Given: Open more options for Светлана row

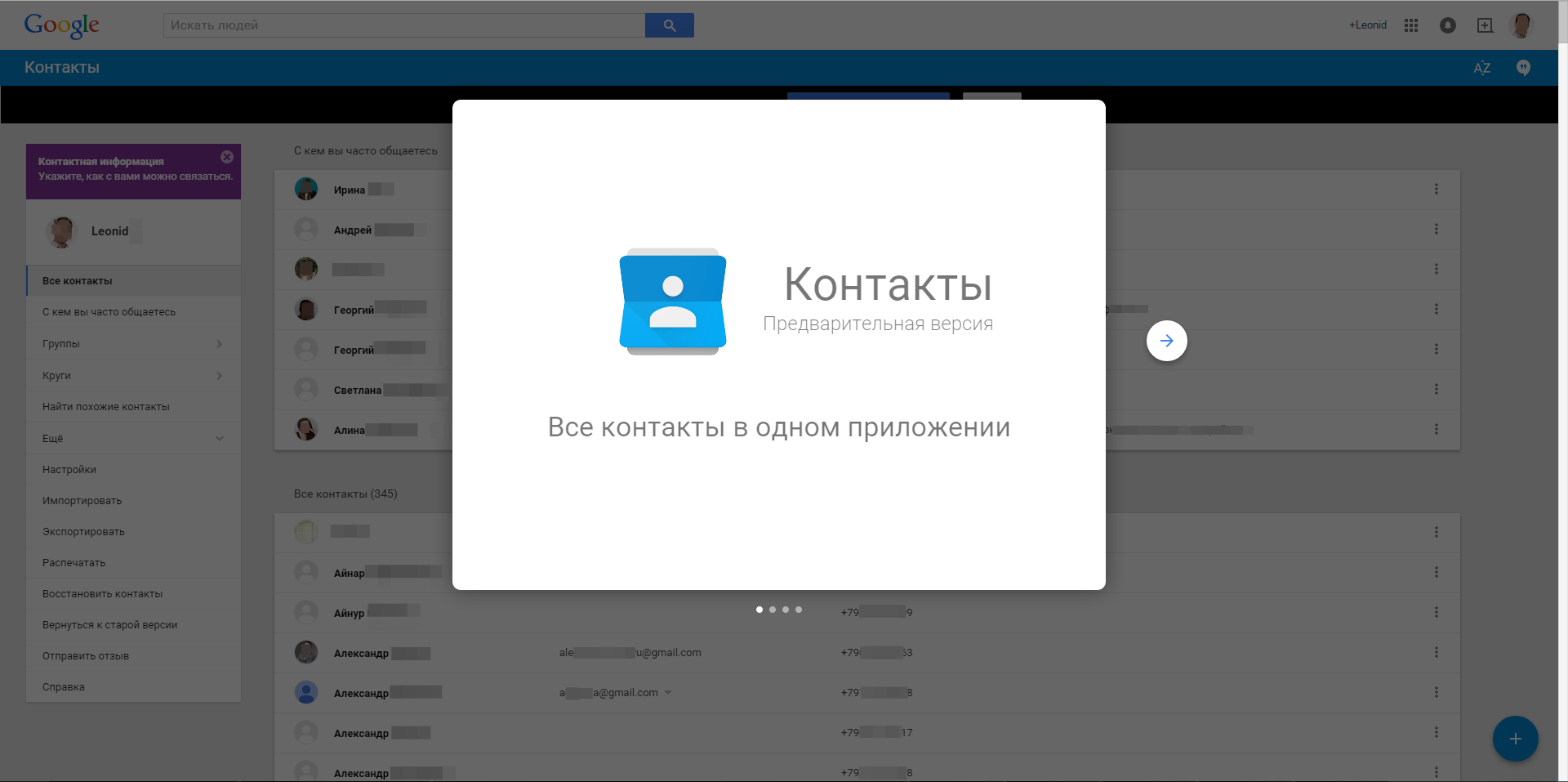Looking at the screenshot, I should click(x=1437, y=389).
